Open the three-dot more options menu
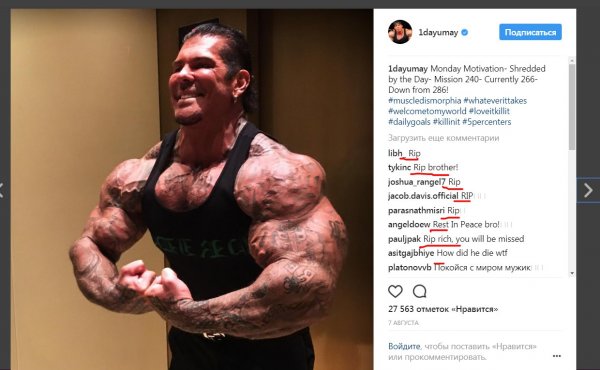 557,356
